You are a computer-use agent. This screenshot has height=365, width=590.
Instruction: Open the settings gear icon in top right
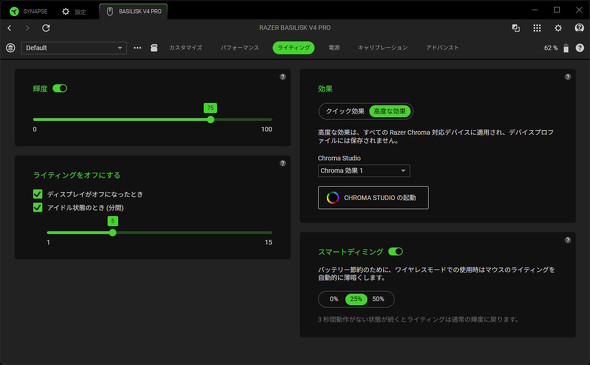click(558, 28)
